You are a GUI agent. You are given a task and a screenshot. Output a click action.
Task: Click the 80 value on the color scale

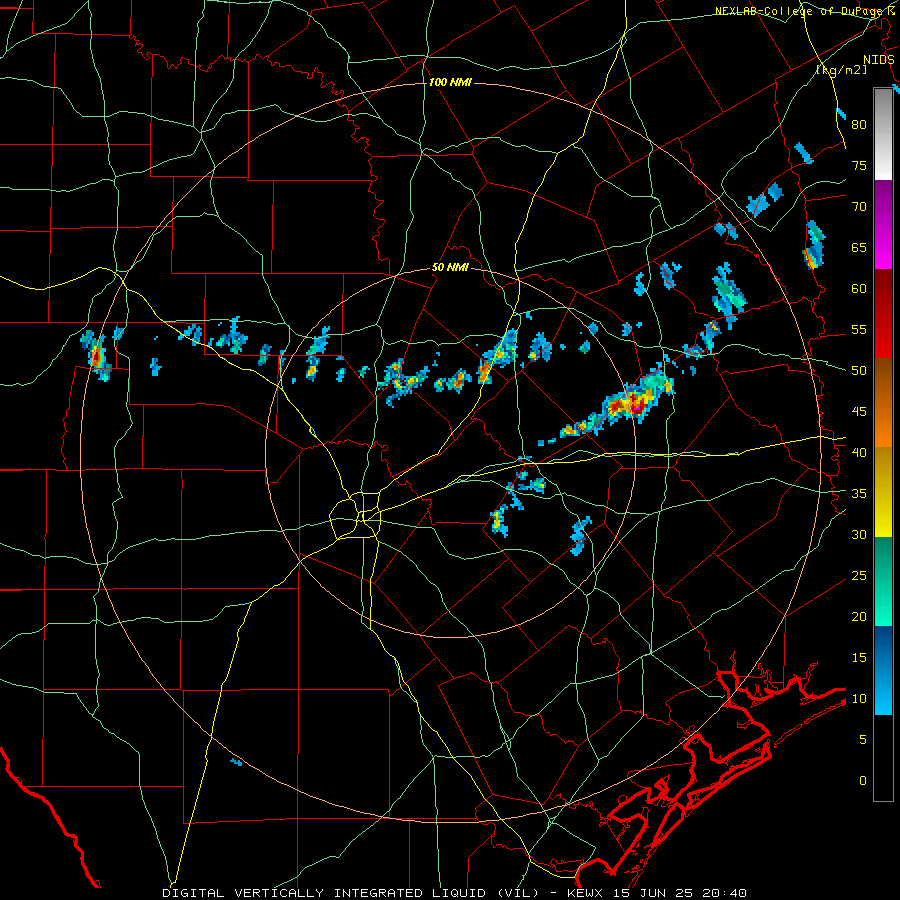(859, 125)
